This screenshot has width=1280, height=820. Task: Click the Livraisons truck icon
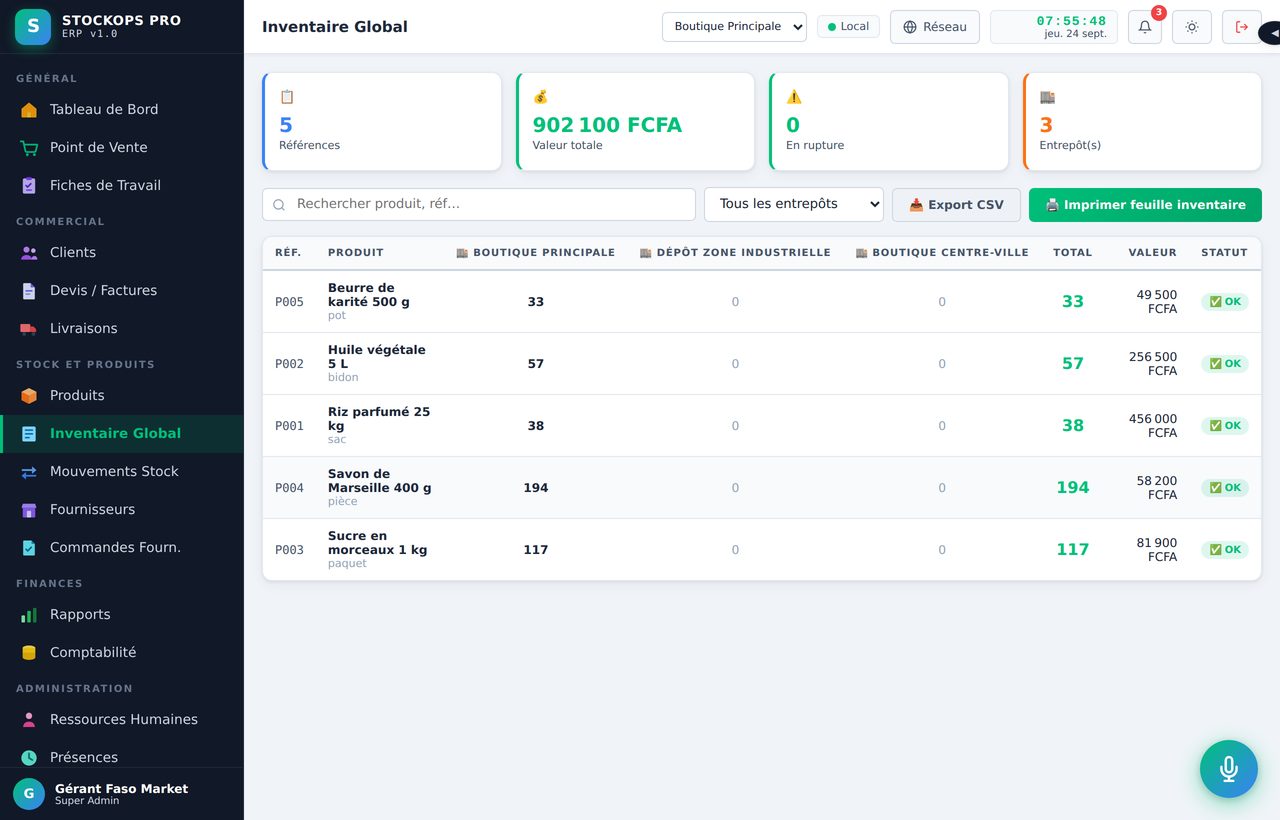[29, 329]
